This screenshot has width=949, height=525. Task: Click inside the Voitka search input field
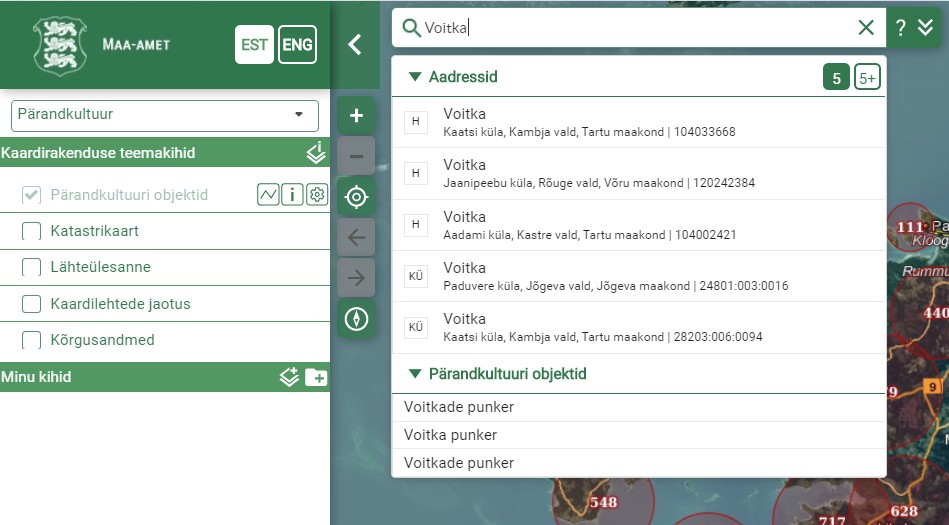coord(640,28)
